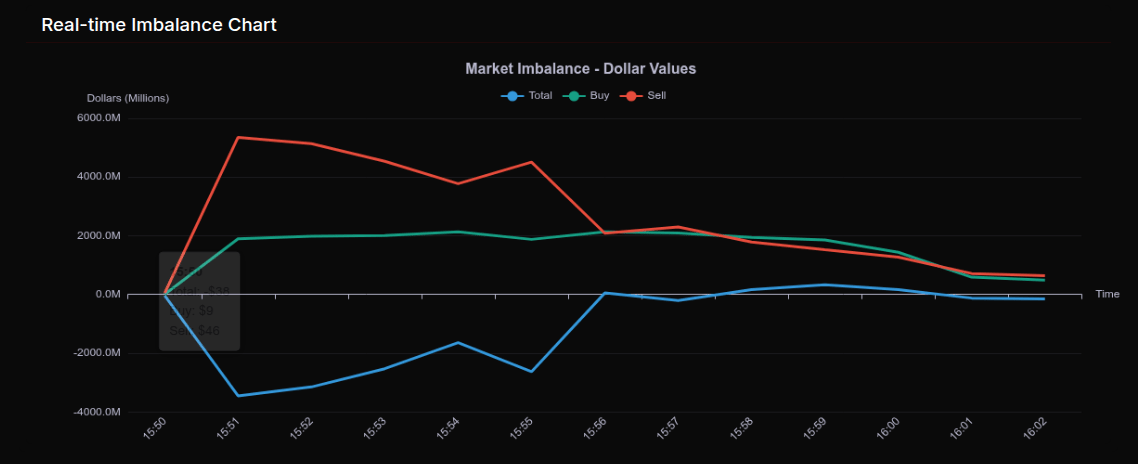Click the 15:50 data tooltip box
1138x464 pixels.
point(200,301)
